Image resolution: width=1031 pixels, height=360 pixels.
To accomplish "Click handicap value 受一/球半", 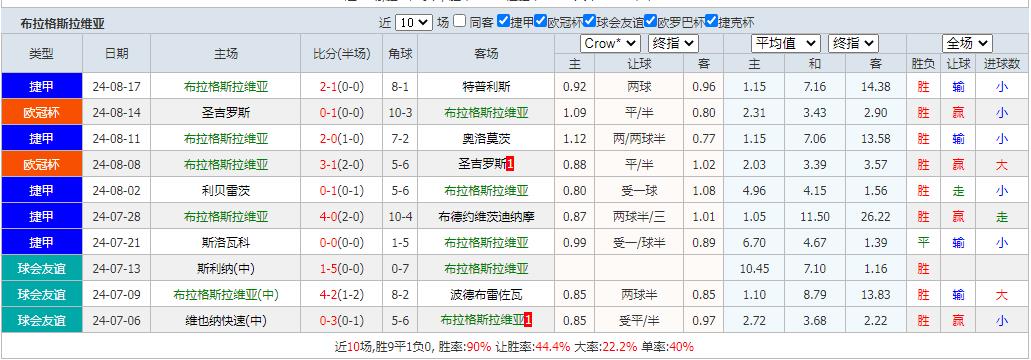I will pyautogui.click(x=638, y=242).
